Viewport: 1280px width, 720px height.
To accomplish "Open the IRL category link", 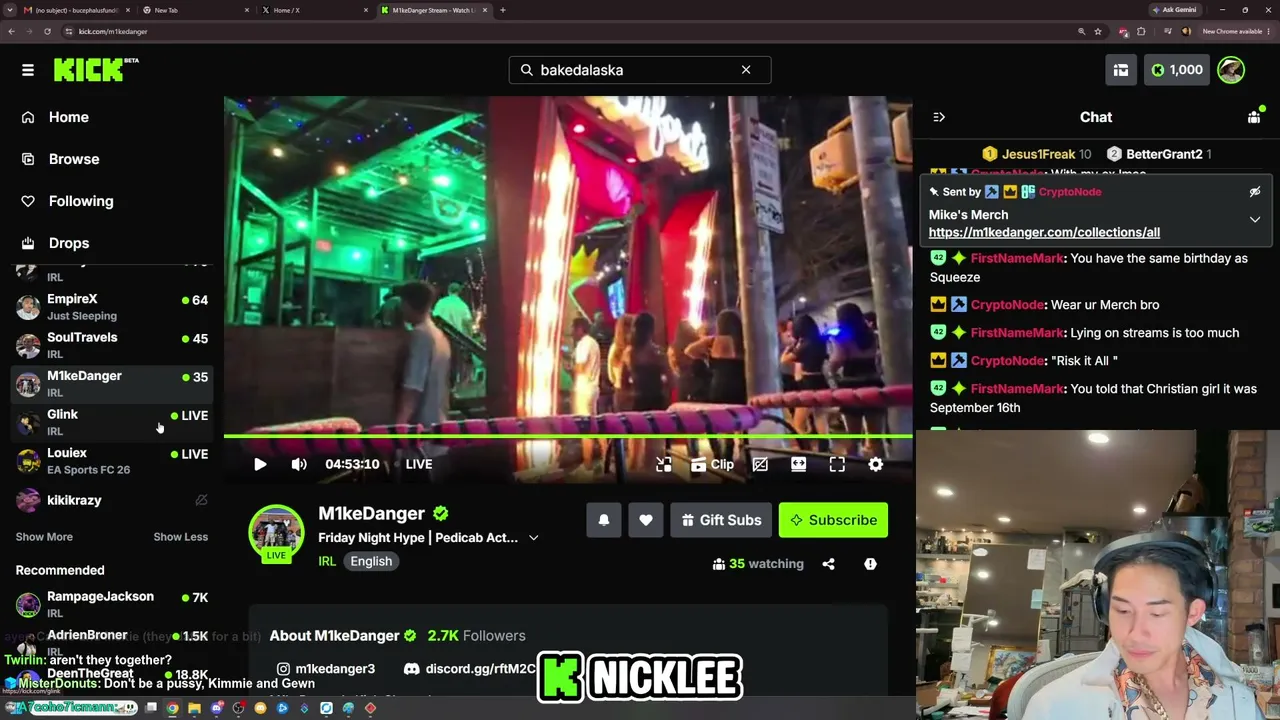I will point(327,561).
